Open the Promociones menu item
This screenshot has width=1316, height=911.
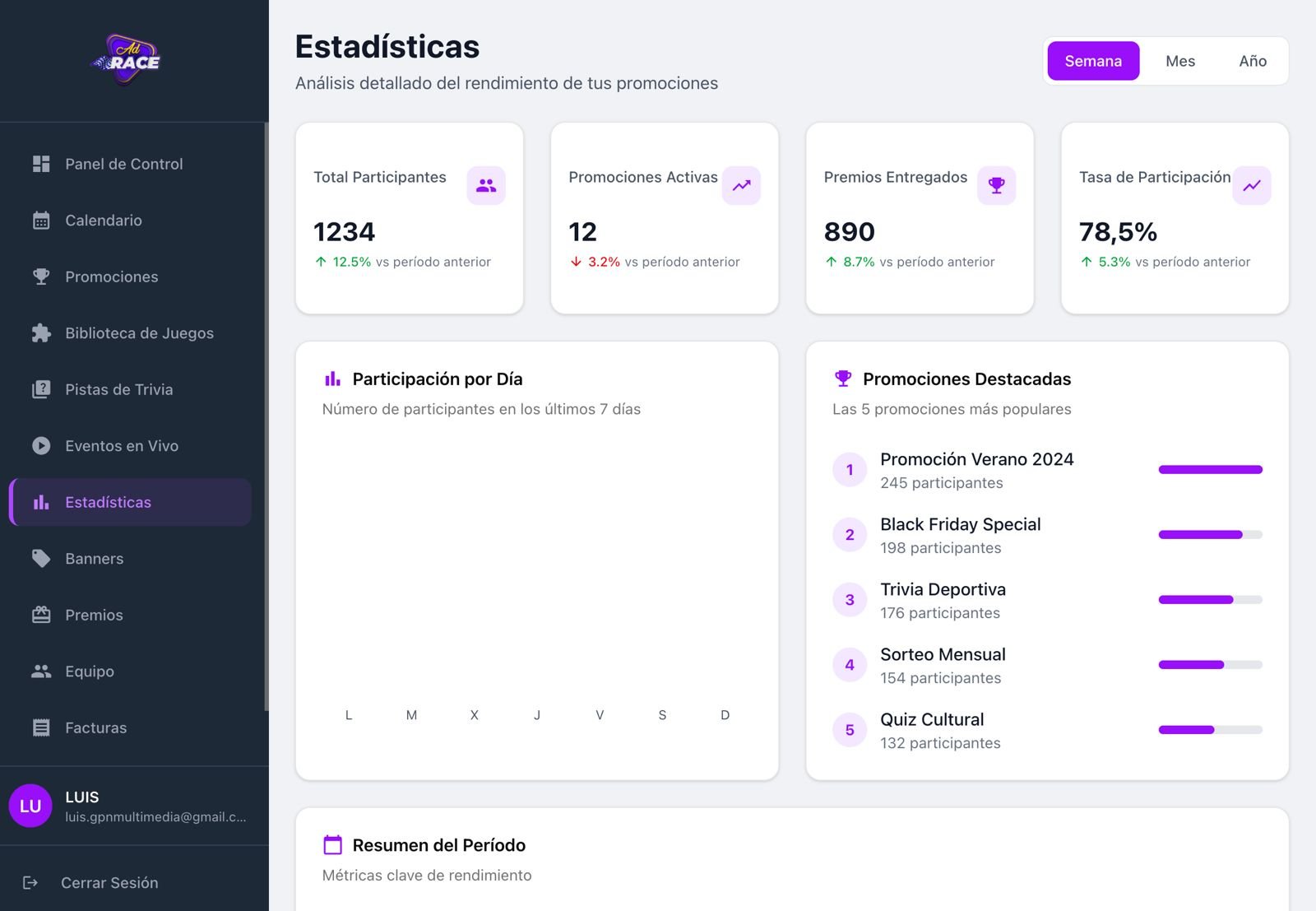point(112,277)
